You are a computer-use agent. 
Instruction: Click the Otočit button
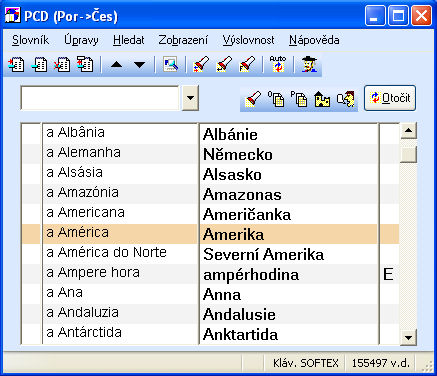[x=390, y=98]
